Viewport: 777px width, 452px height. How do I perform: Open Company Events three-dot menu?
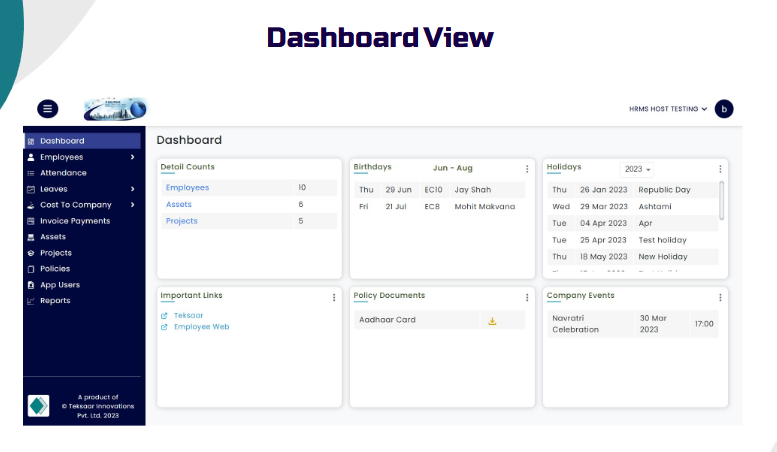click(x=720, y=297)
